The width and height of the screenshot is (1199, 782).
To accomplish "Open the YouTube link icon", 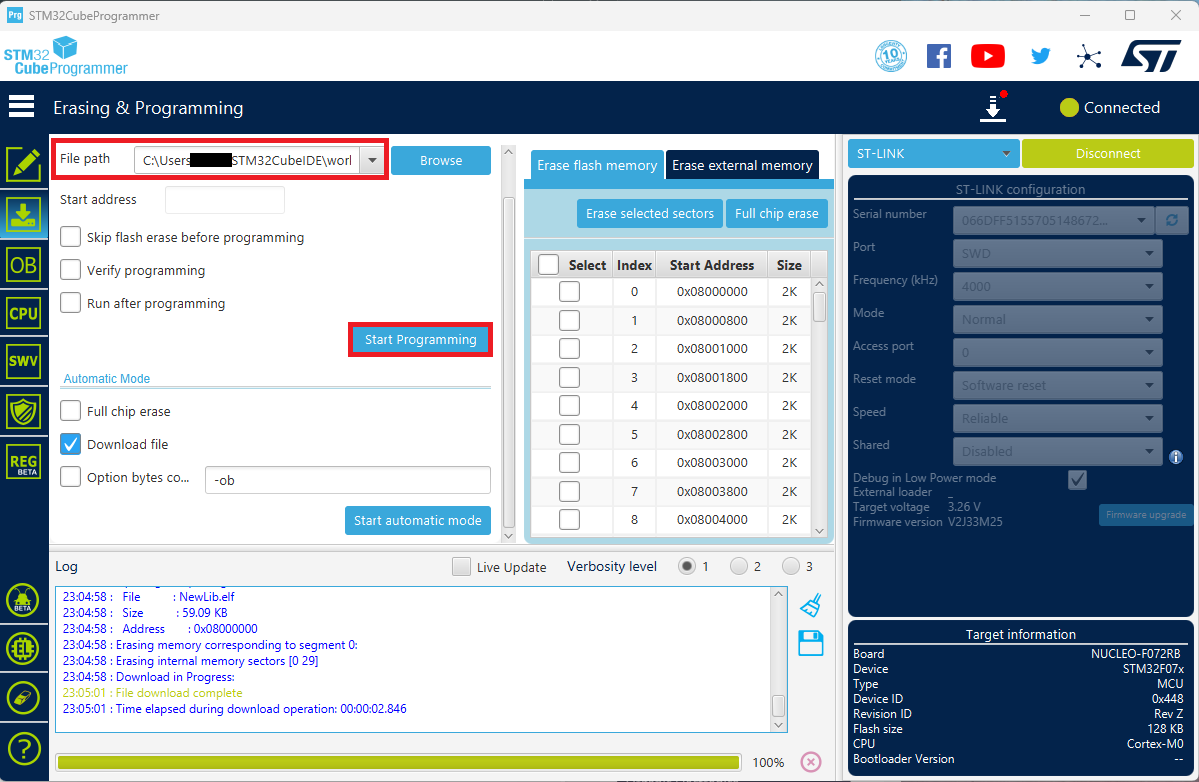I will tap(988, 56).
